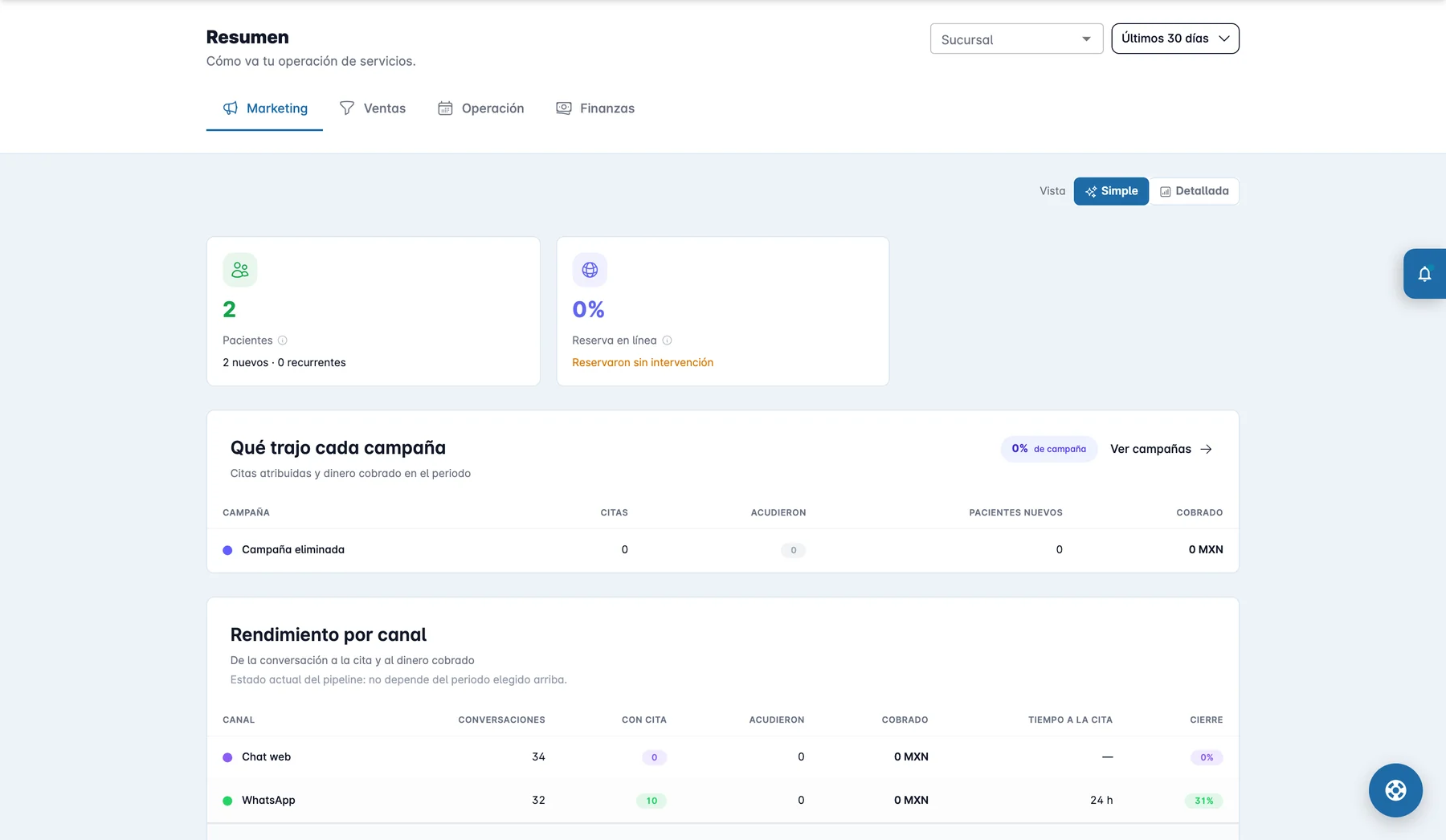Screen dimensions: 1446x840
Task: Click the Operación calendar icon
Action: (x=445, y=108)
